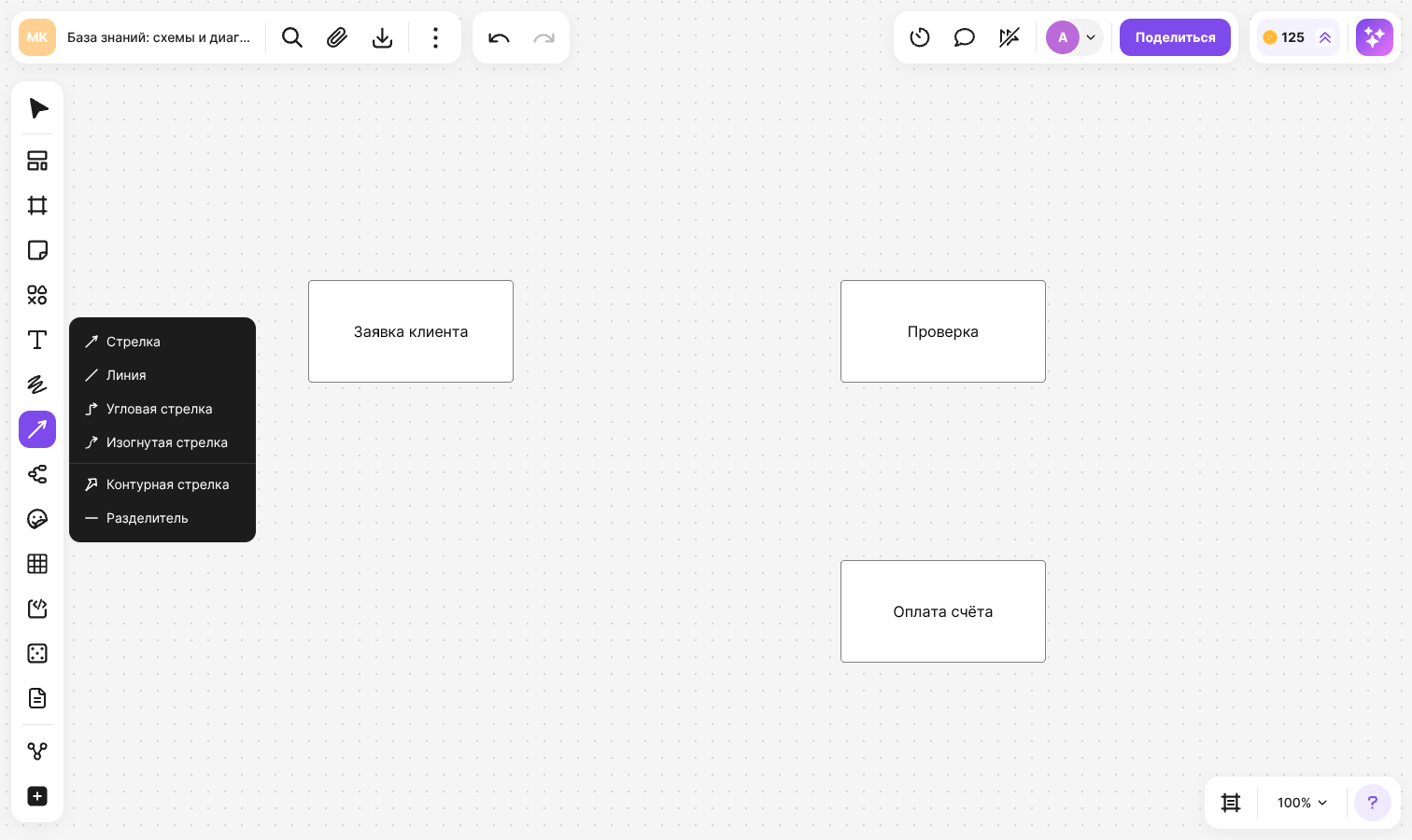Toggle the hide cursors icon

pyautogui.click(x=1010, y=37)
